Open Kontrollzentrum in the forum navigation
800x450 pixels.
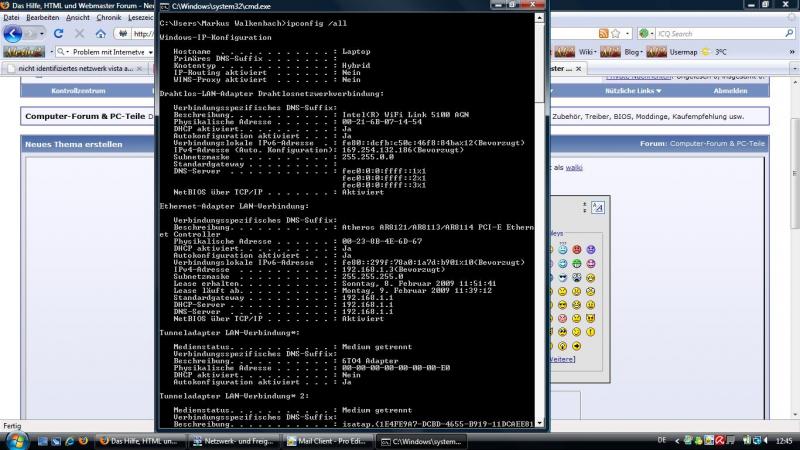coord(78,90)
